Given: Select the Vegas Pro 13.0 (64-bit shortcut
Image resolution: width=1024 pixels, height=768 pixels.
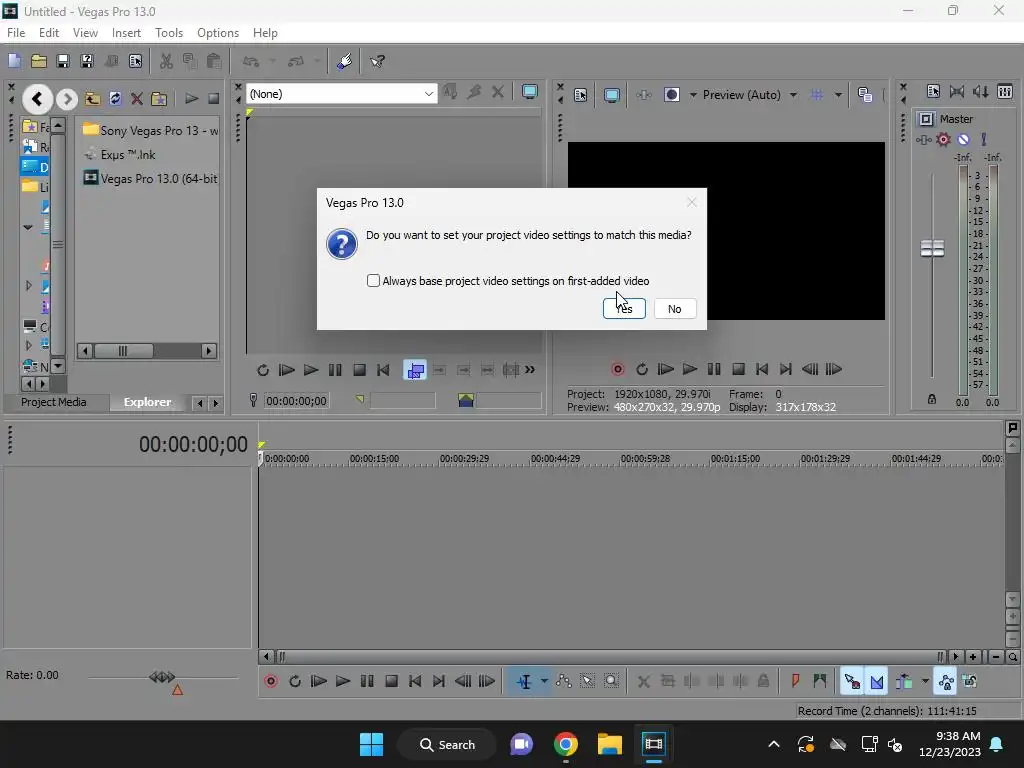Looking at the screenshot, I should (151, 178).
